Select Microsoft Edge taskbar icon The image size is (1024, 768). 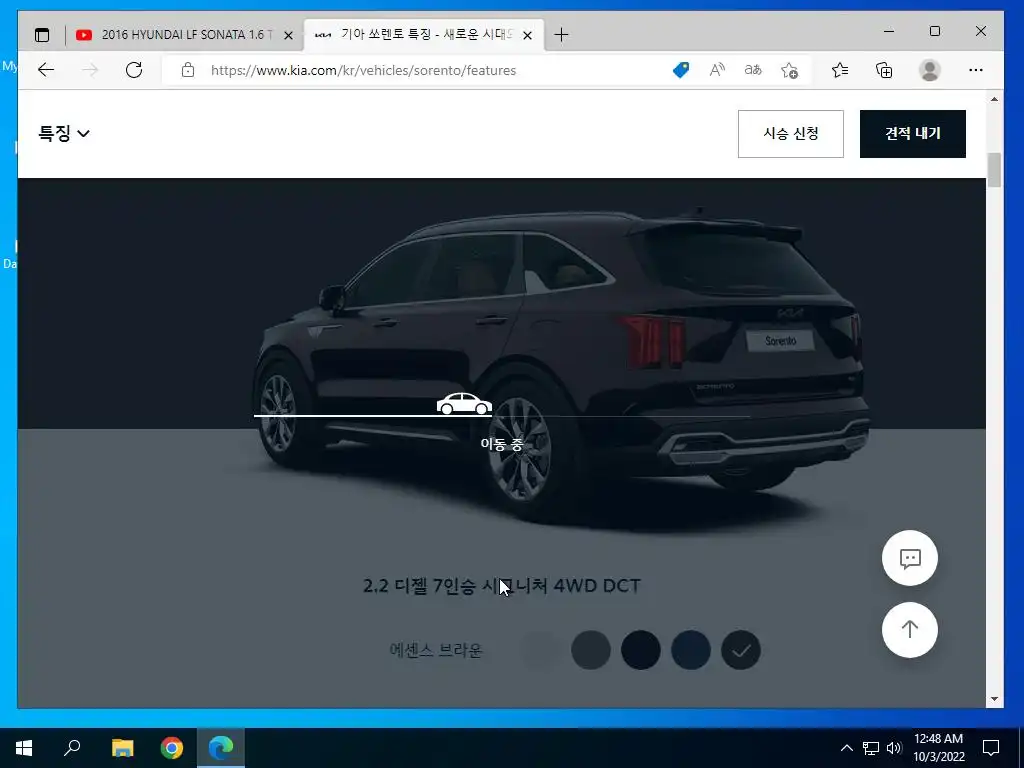(221, 748)
